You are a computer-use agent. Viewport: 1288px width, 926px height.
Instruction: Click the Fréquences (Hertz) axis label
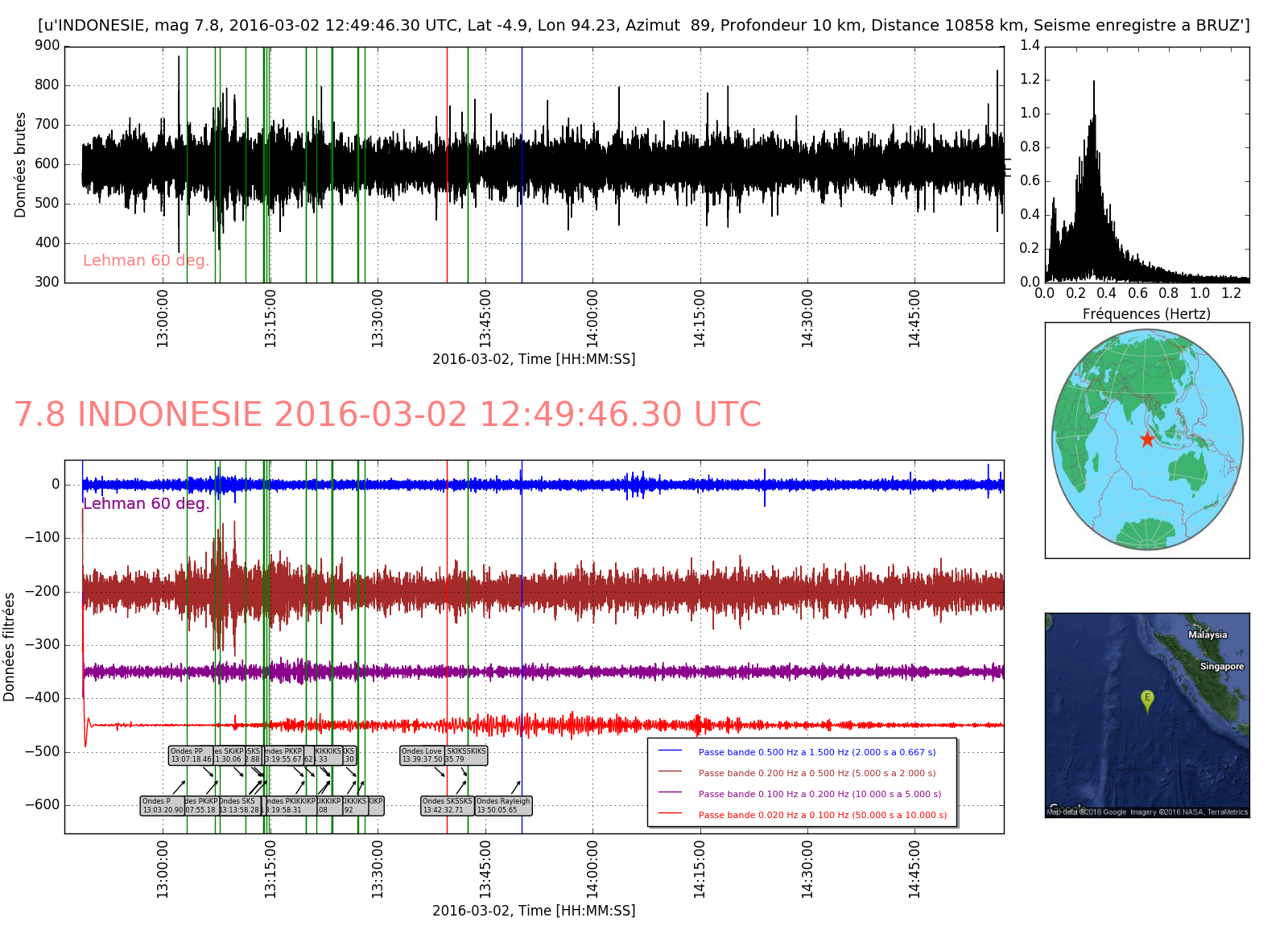coord(1146,314)
